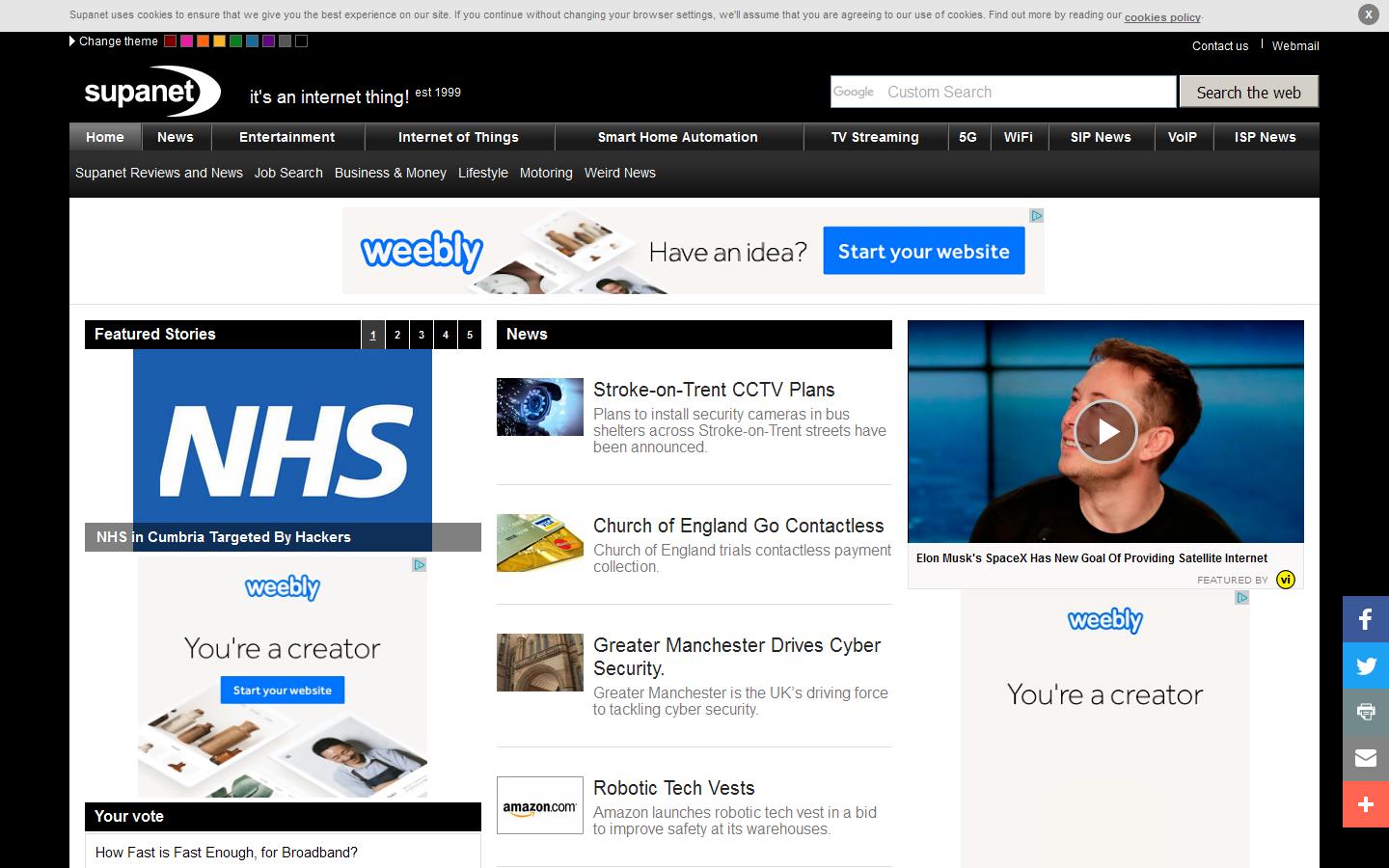Screen dimensions: 1389x868
Task: Go to SIP News section
Action: 1101,137
